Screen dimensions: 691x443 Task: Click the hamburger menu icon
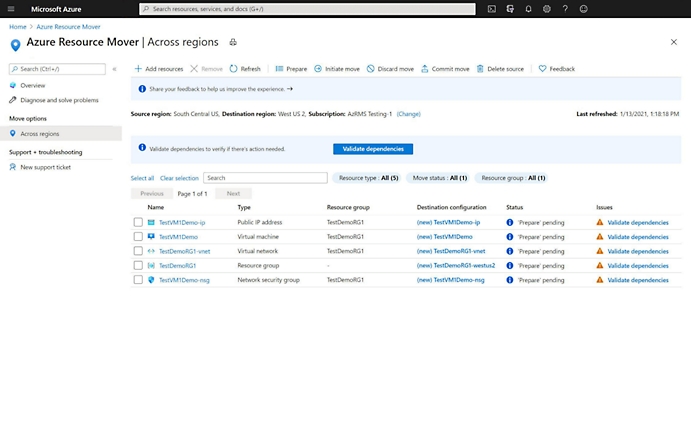[12, 9]
